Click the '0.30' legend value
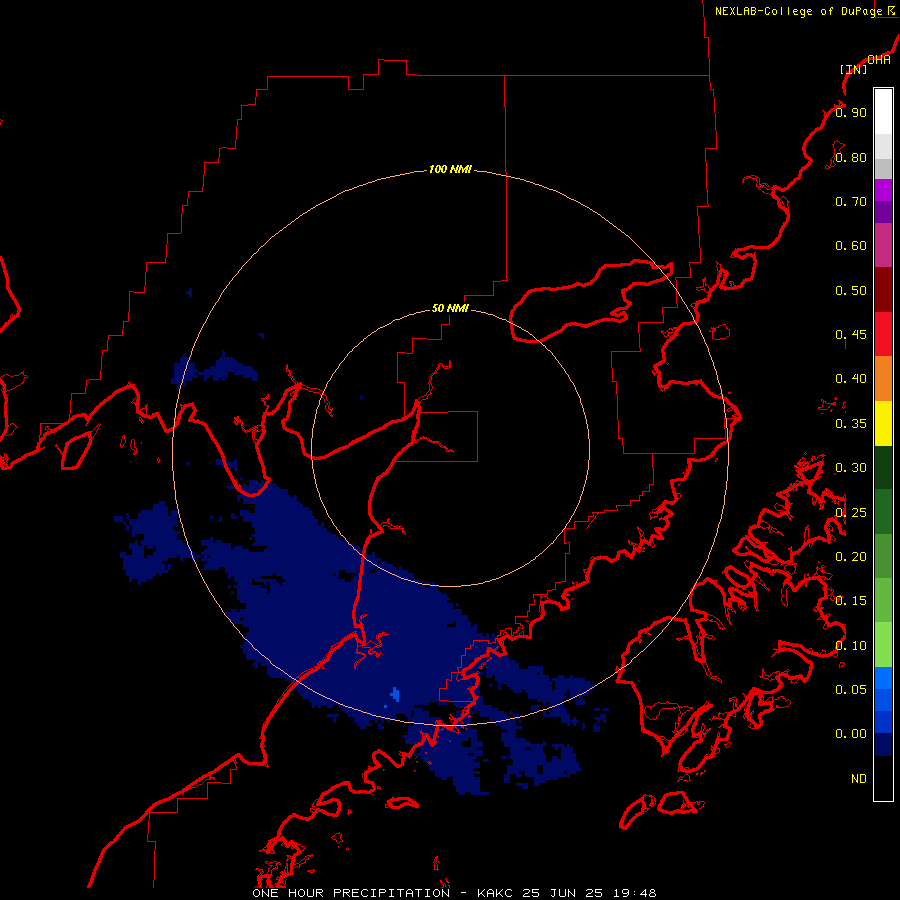This screenshot has height=900, width=900. (851, 468)
